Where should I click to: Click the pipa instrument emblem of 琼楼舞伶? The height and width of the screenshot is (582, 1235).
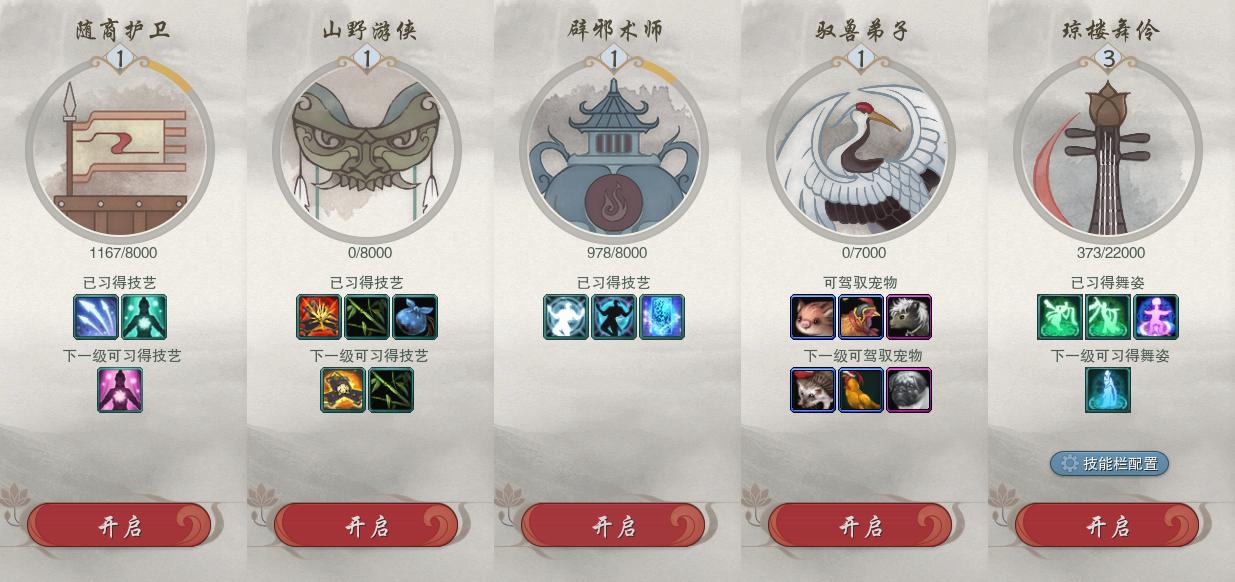point(1108,150)
